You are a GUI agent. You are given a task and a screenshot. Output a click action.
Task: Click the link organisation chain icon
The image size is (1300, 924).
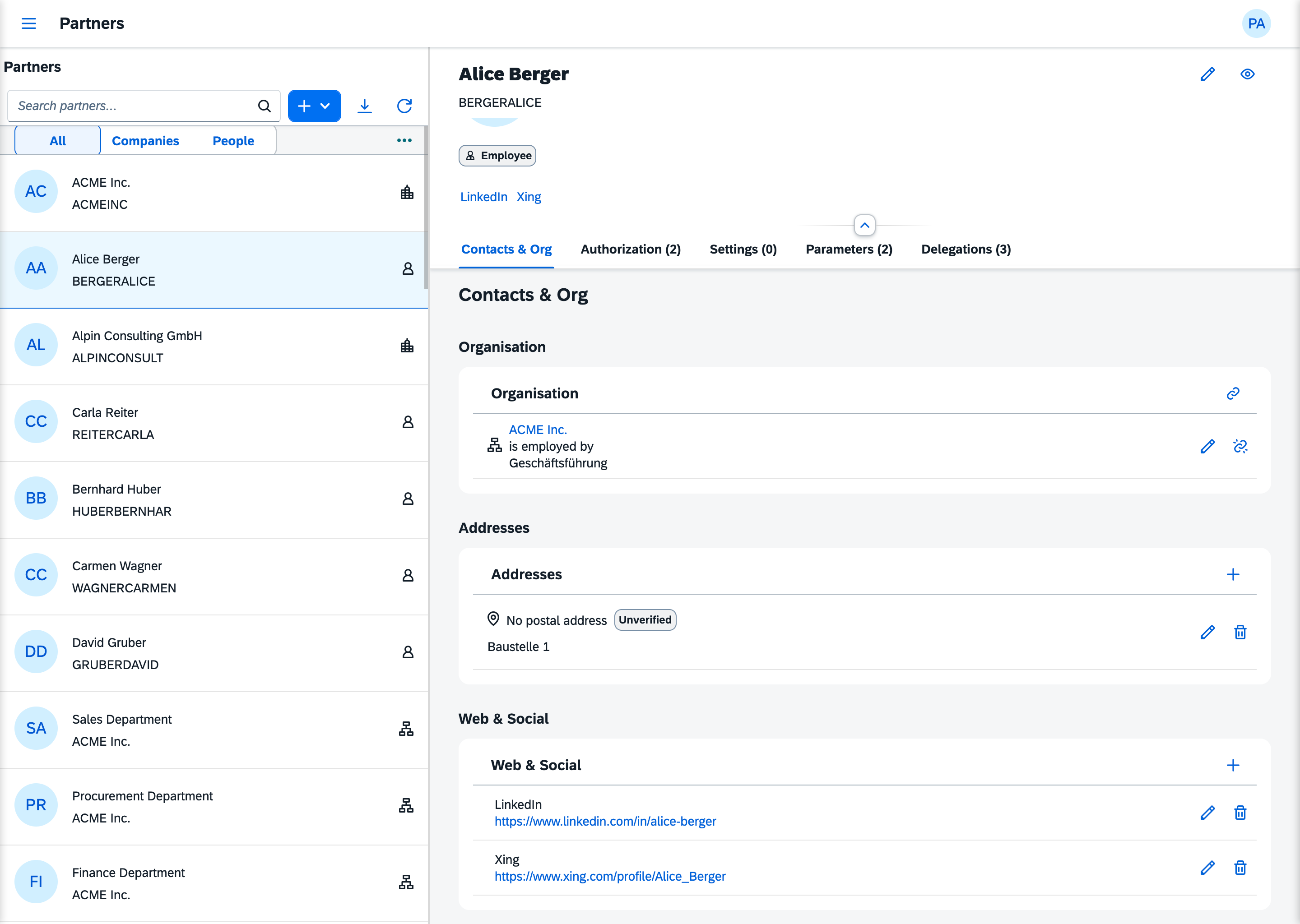[x=1233, y=393]
